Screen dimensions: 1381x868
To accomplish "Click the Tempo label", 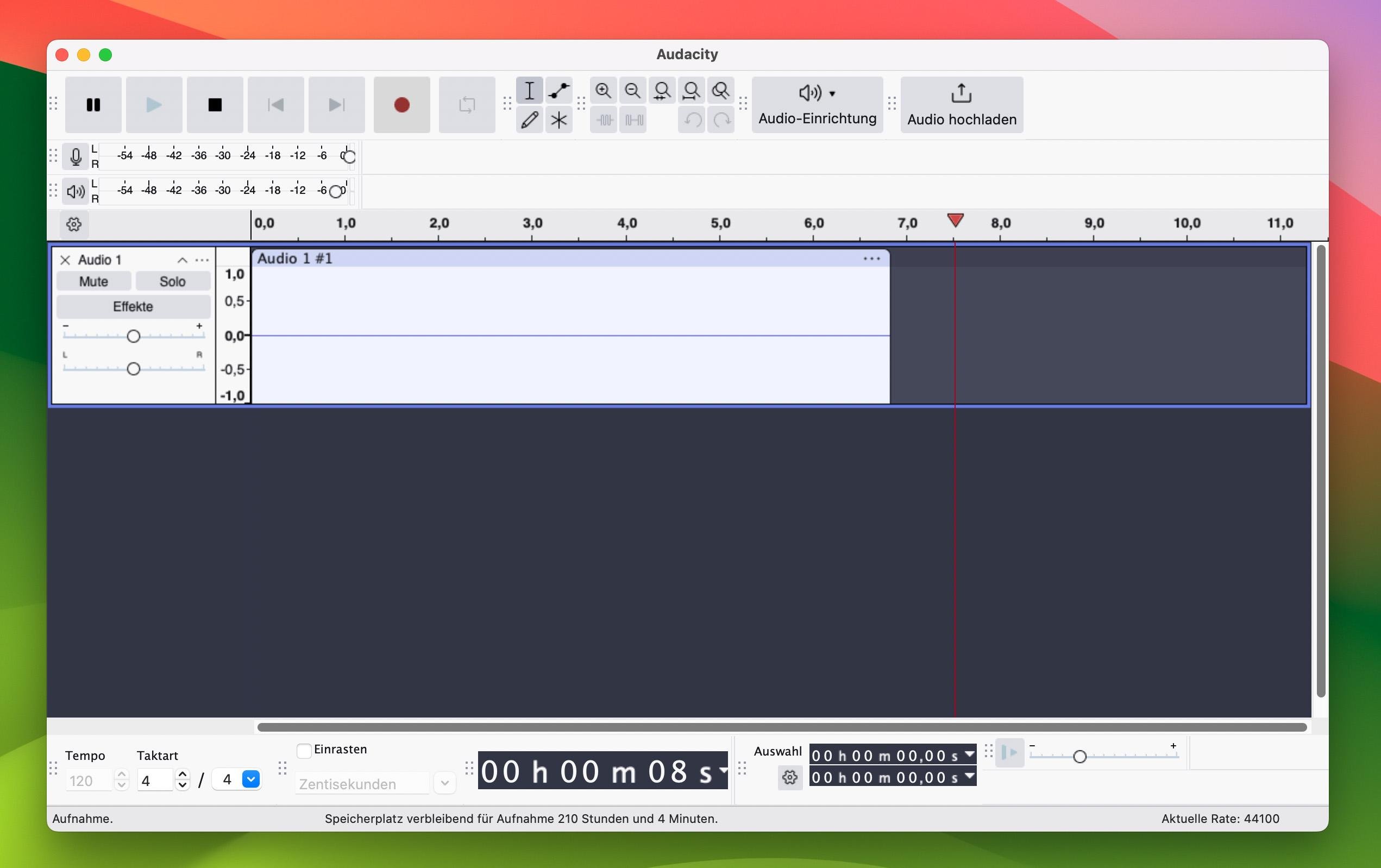I will [x=85, y=756].
